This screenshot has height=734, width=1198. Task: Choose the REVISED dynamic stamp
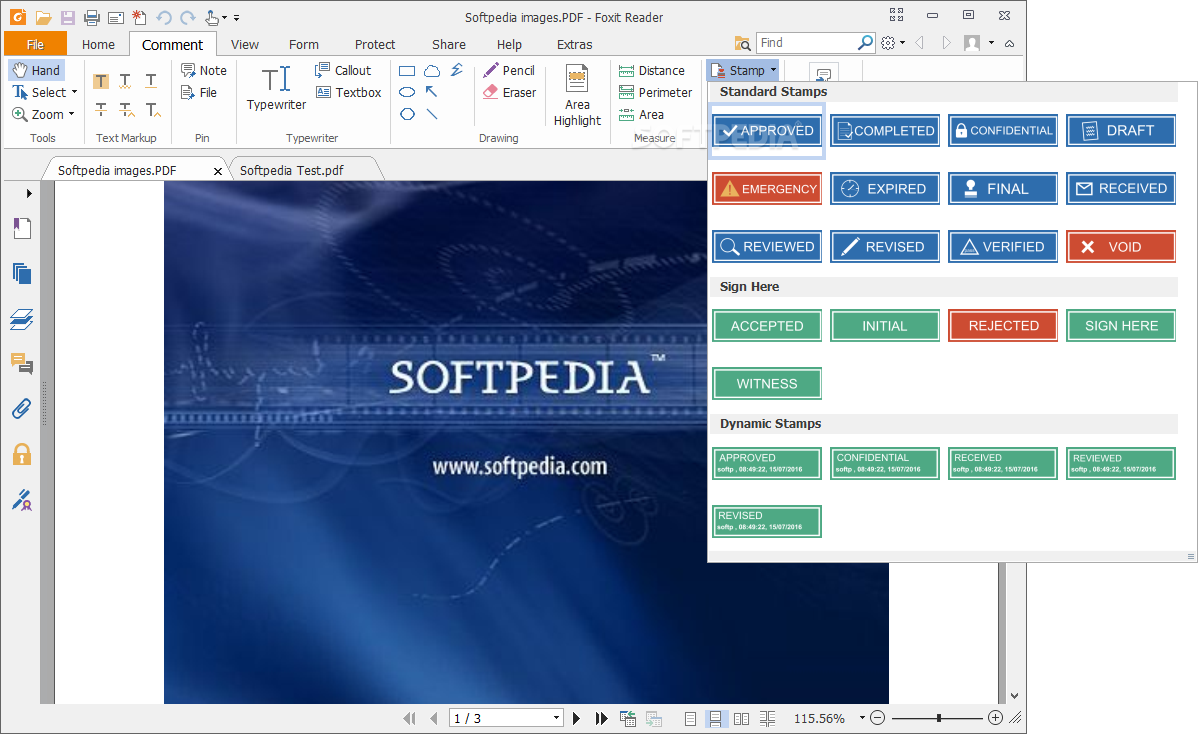pos(767,521)
